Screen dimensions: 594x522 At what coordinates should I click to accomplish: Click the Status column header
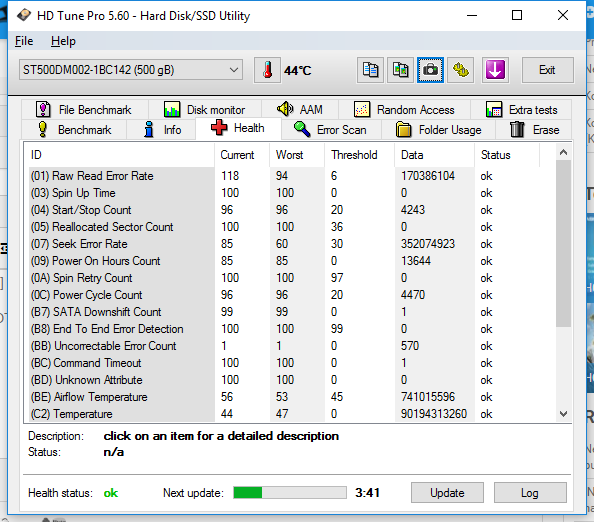tap(507, 155)
